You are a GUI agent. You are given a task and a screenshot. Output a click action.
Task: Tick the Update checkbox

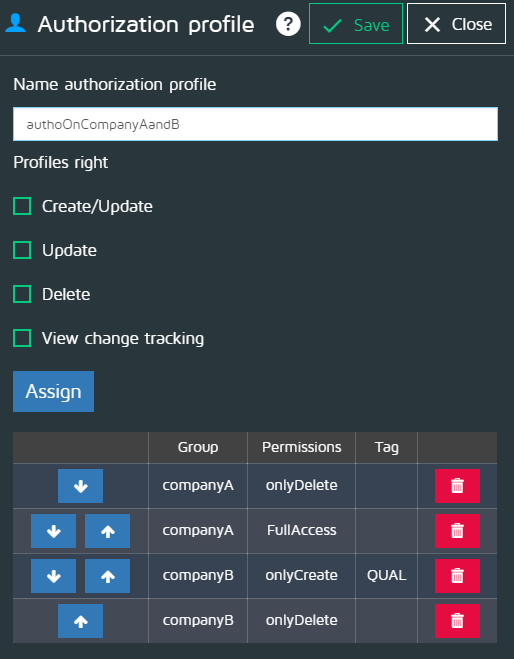[x=22, y=250]
